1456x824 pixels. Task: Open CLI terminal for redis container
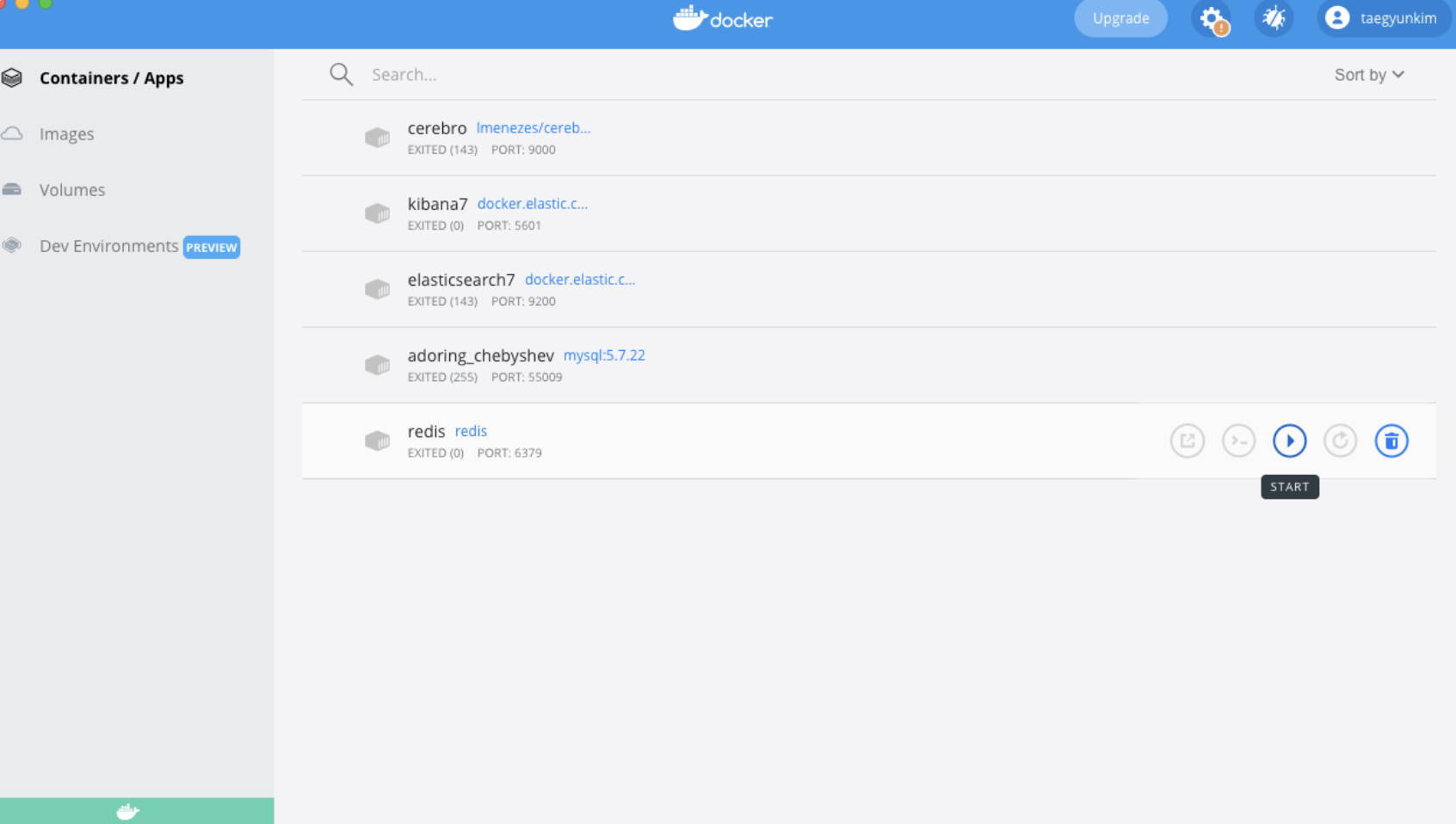pyautogui.click(x=1238, y=440)
